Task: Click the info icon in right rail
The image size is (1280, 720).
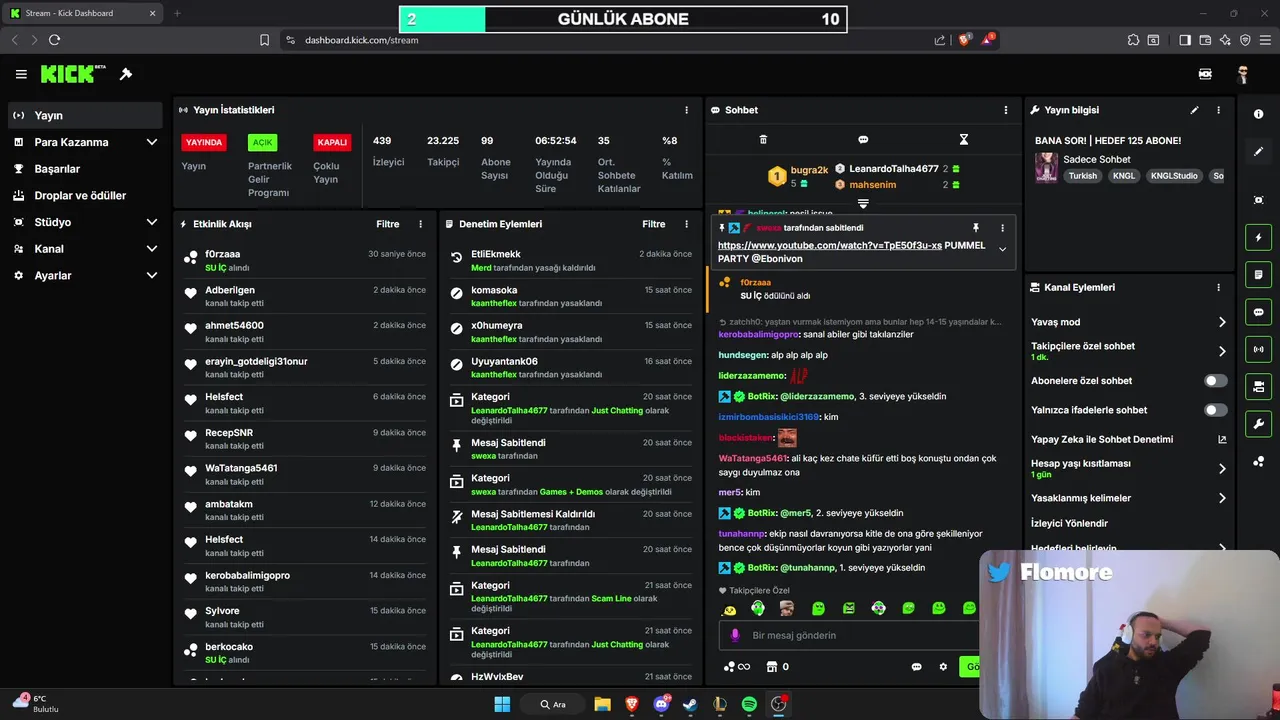Action: pos(1258,114)
